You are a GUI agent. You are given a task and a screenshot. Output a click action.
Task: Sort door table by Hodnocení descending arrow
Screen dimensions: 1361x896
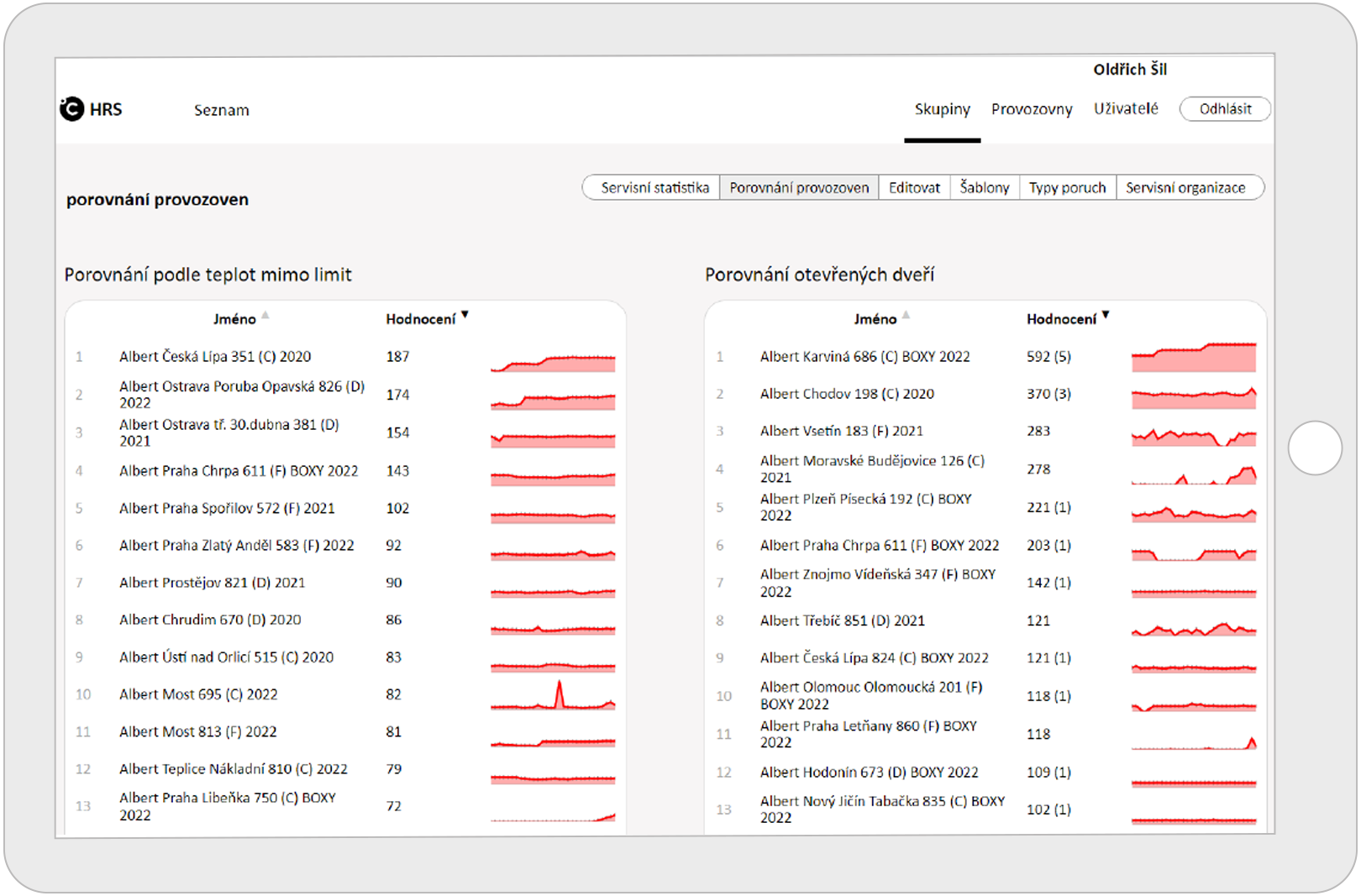(x=1106, y=316)
